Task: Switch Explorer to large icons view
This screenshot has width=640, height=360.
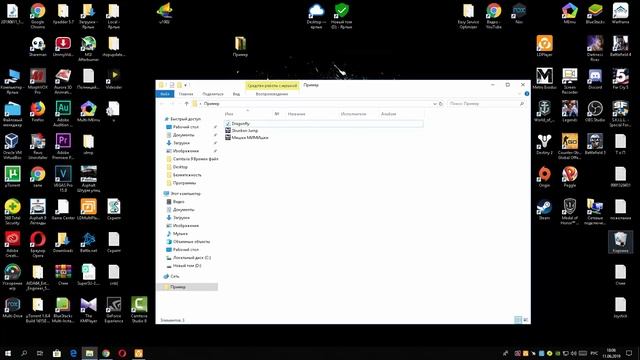Action: click(525, 320)
